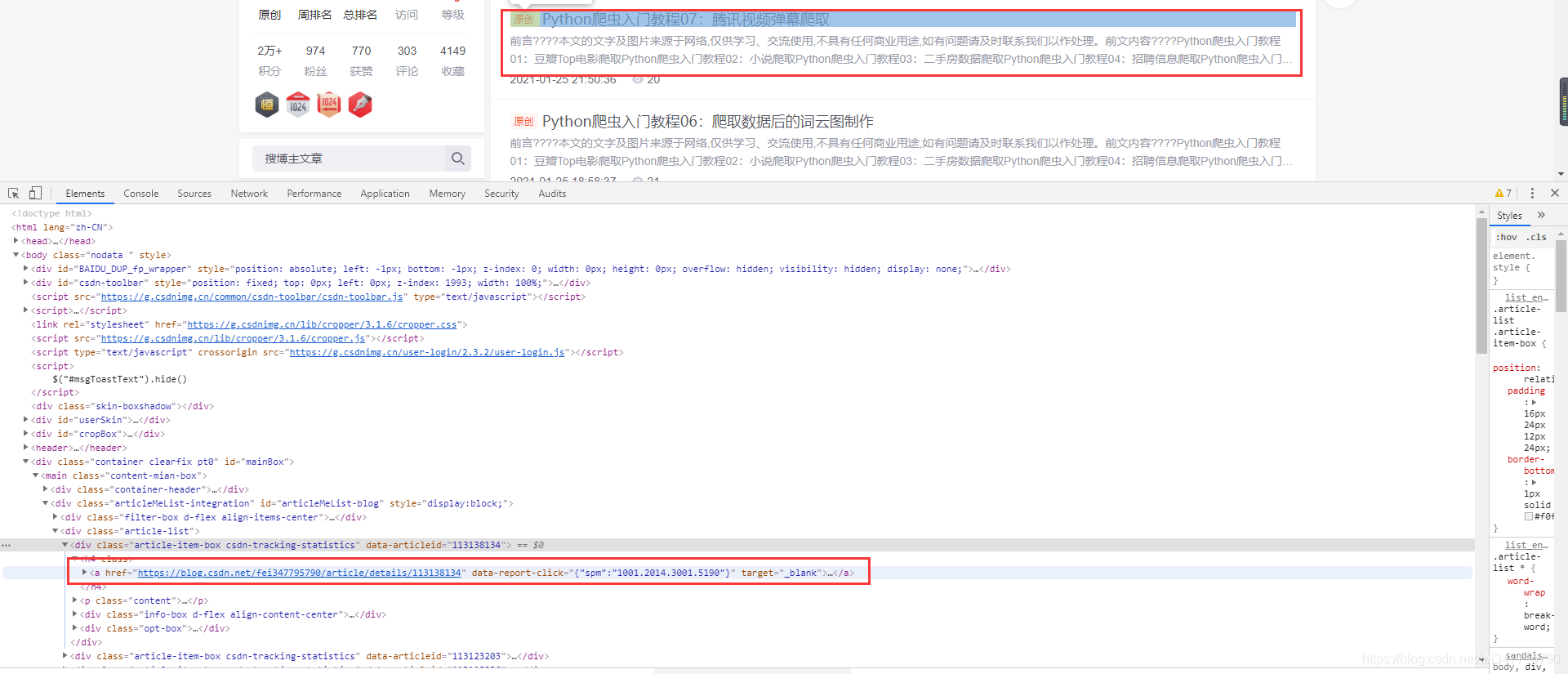
Task: Click the magnifier search icon in blog sidebar
Action: tap(458, 158)
